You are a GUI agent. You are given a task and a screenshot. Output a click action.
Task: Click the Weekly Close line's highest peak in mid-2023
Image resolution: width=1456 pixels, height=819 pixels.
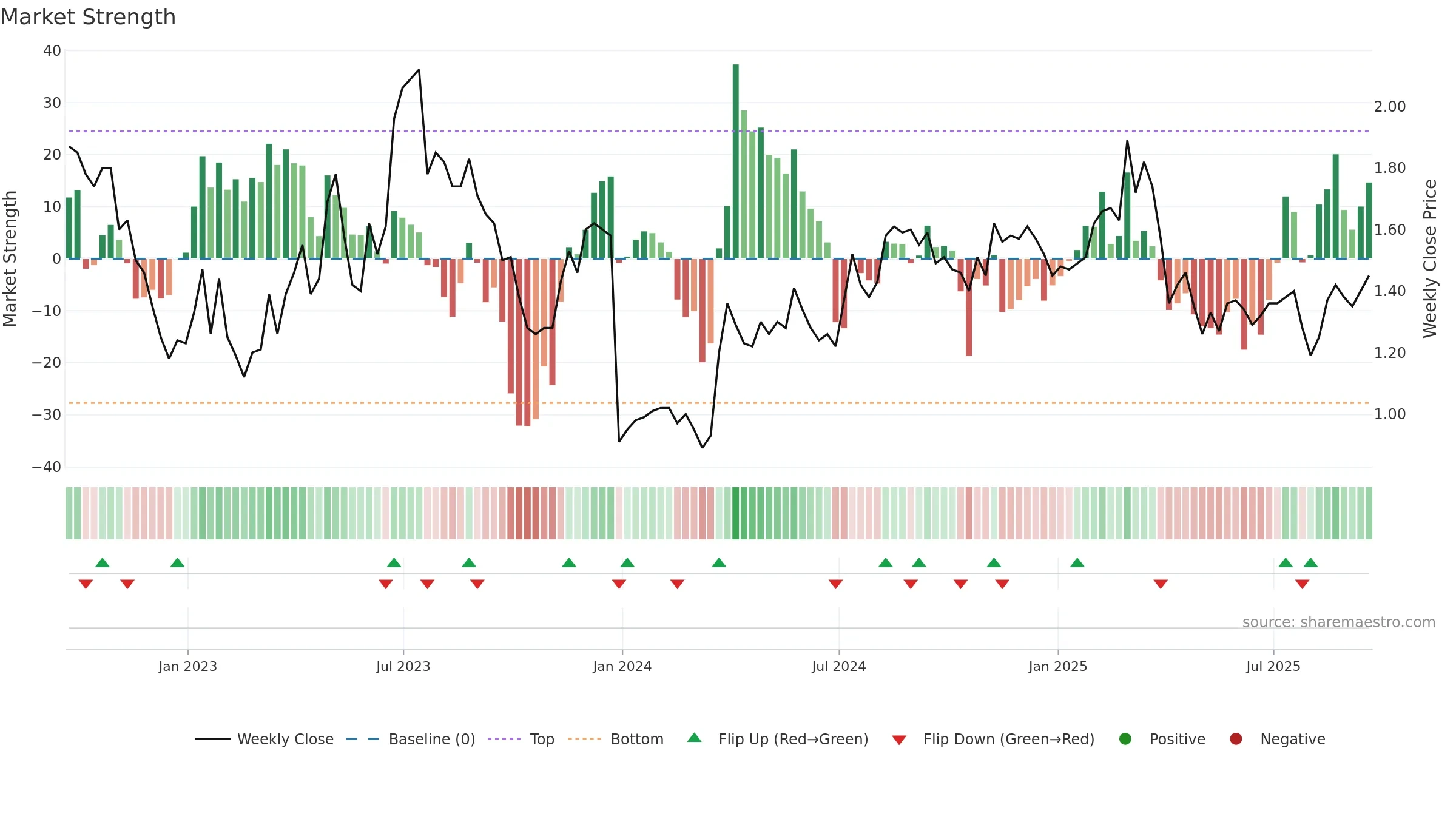[x=419, y=70]
